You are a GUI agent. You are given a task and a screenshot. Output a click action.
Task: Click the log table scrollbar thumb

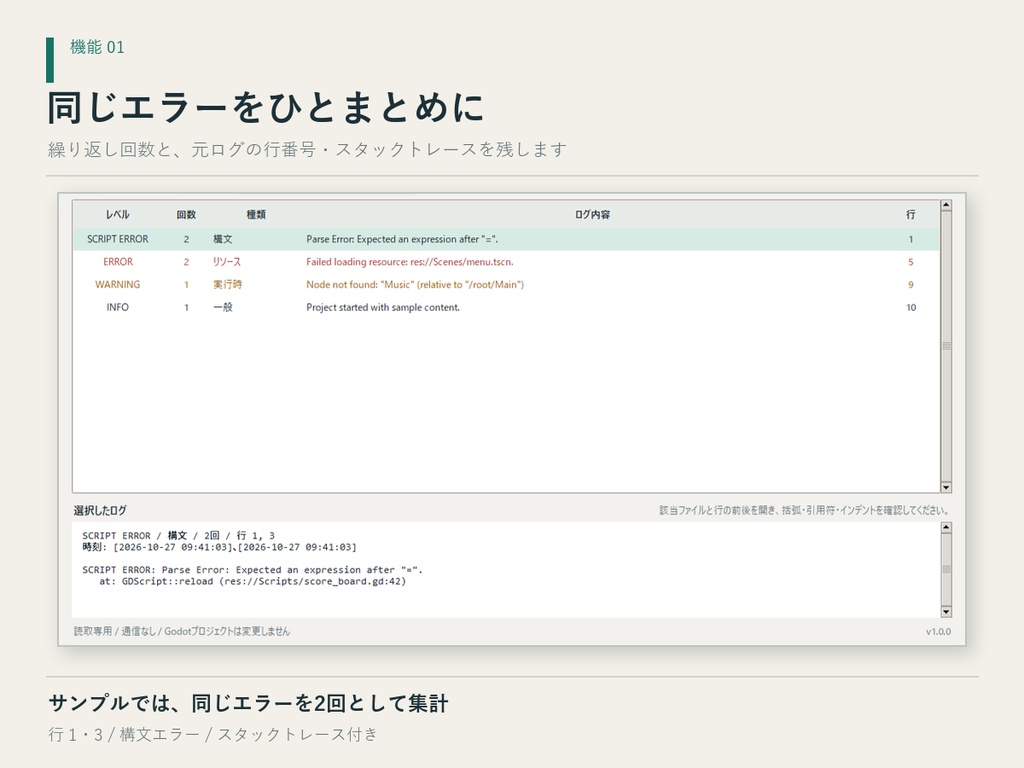[946, 346]
